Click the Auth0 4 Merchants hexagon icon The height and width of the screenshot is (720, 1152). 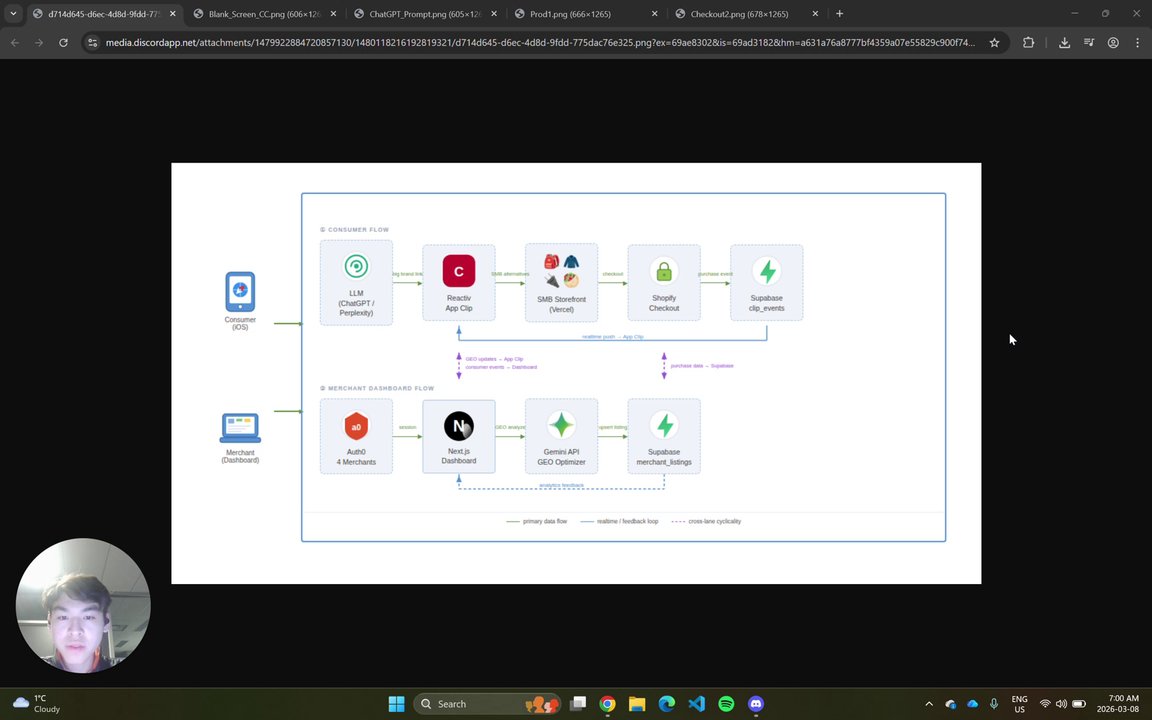[x=356, y=426]
